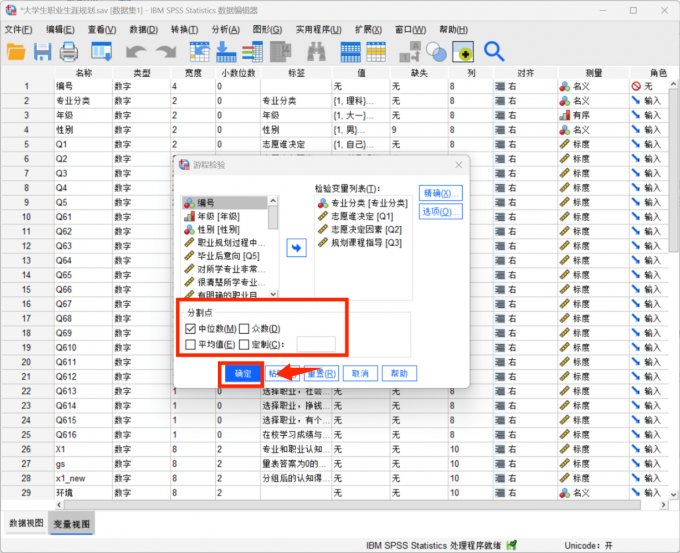680x553 pixels.
Task: Click the magnifier search icon in toolbar
Action: [x=494, y=52]
